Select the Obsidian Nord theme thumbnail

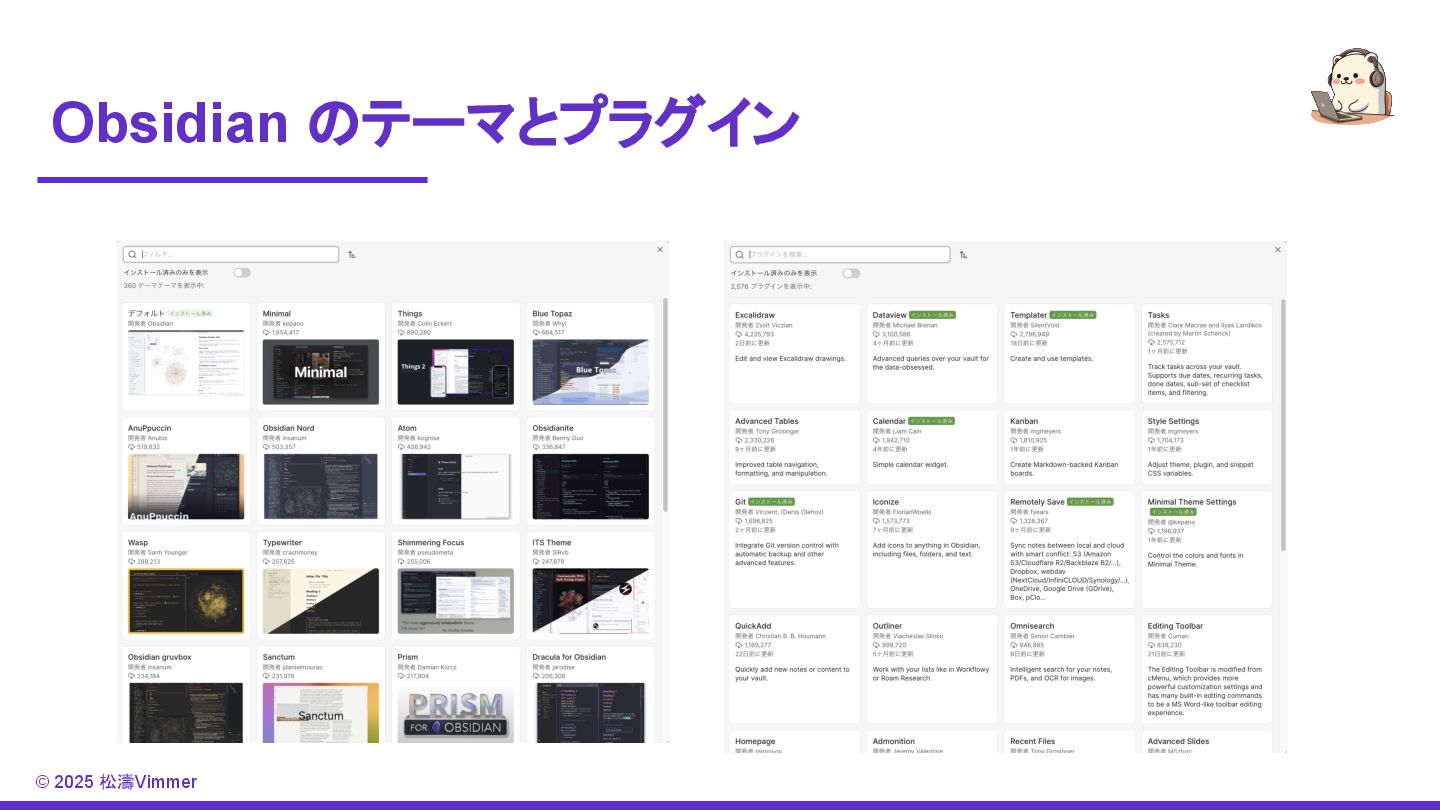(320, 487)
